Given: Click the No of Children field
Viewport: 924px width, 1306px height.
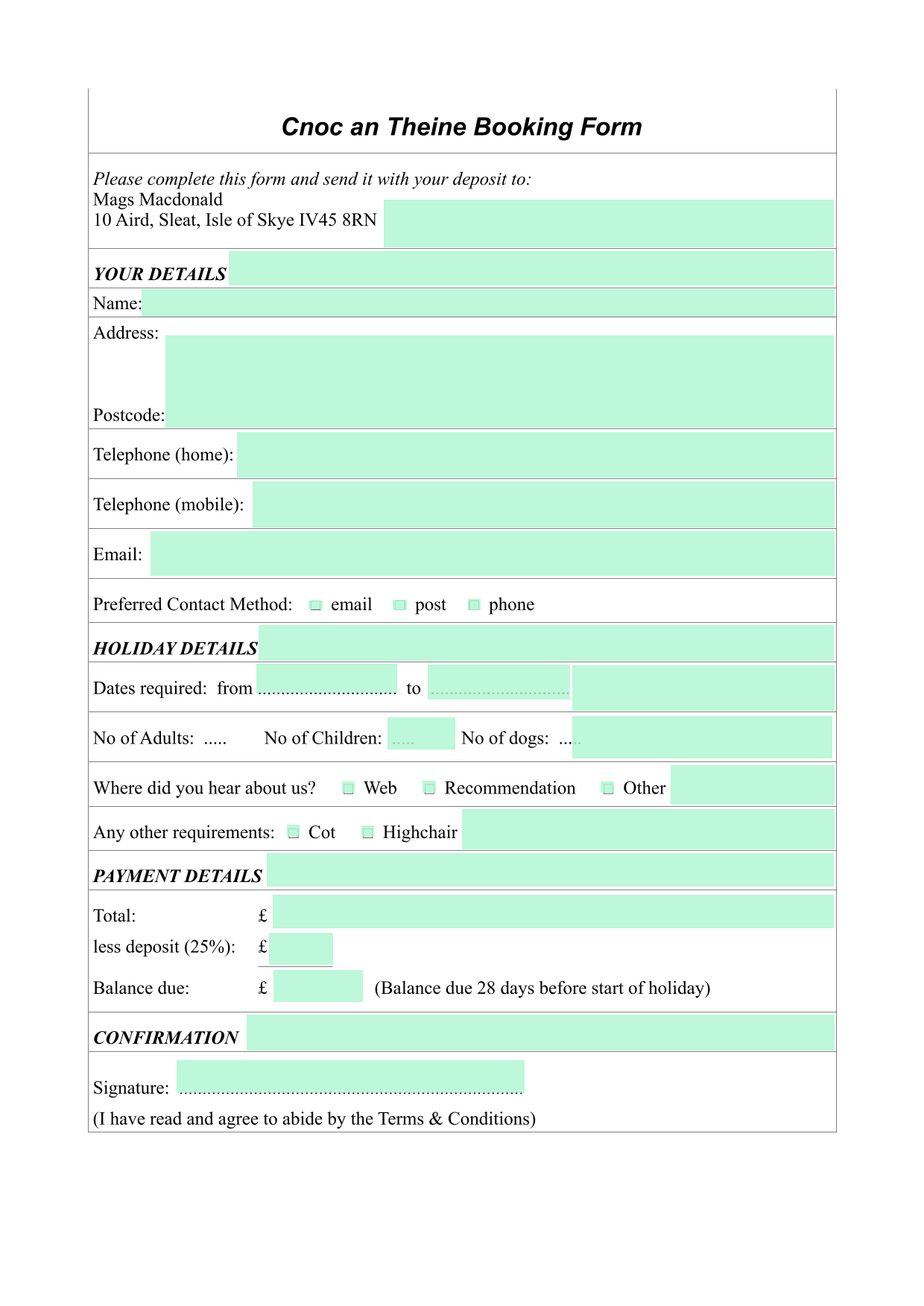Looking at the screenshot, I should 421,734.
